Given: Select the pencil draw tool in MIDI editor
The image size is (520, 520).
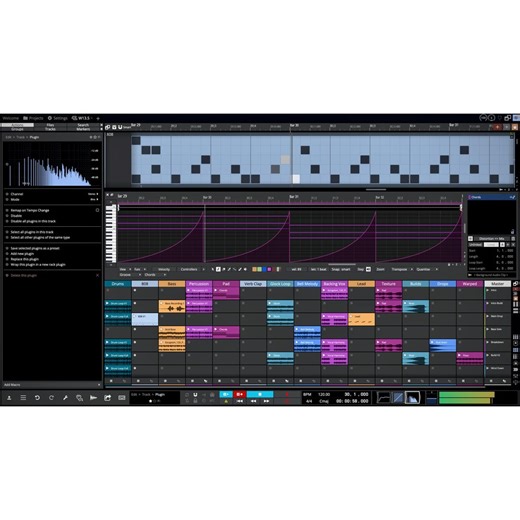Looking at the screenshot, I should click(x=218, y=269).
